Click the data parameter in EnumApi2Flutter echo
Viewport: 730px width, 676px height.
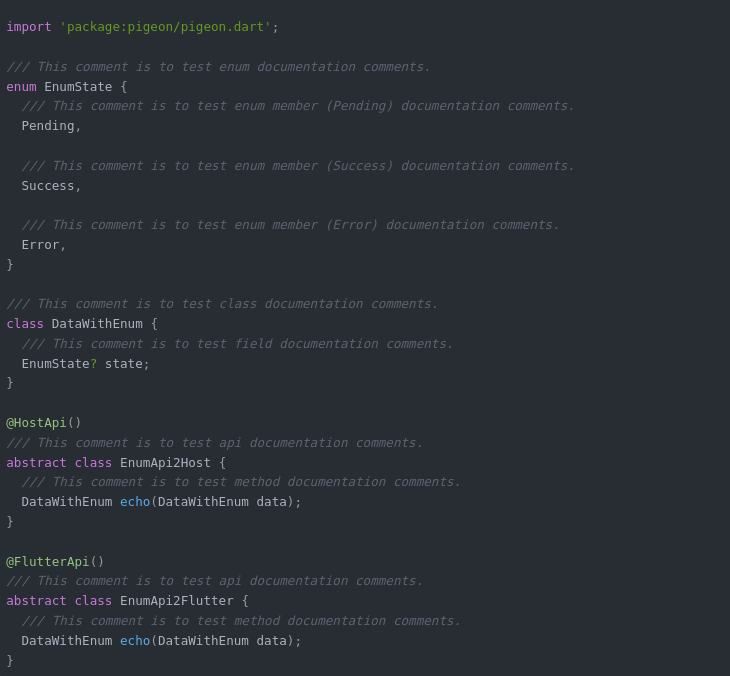tap(271, 642)
